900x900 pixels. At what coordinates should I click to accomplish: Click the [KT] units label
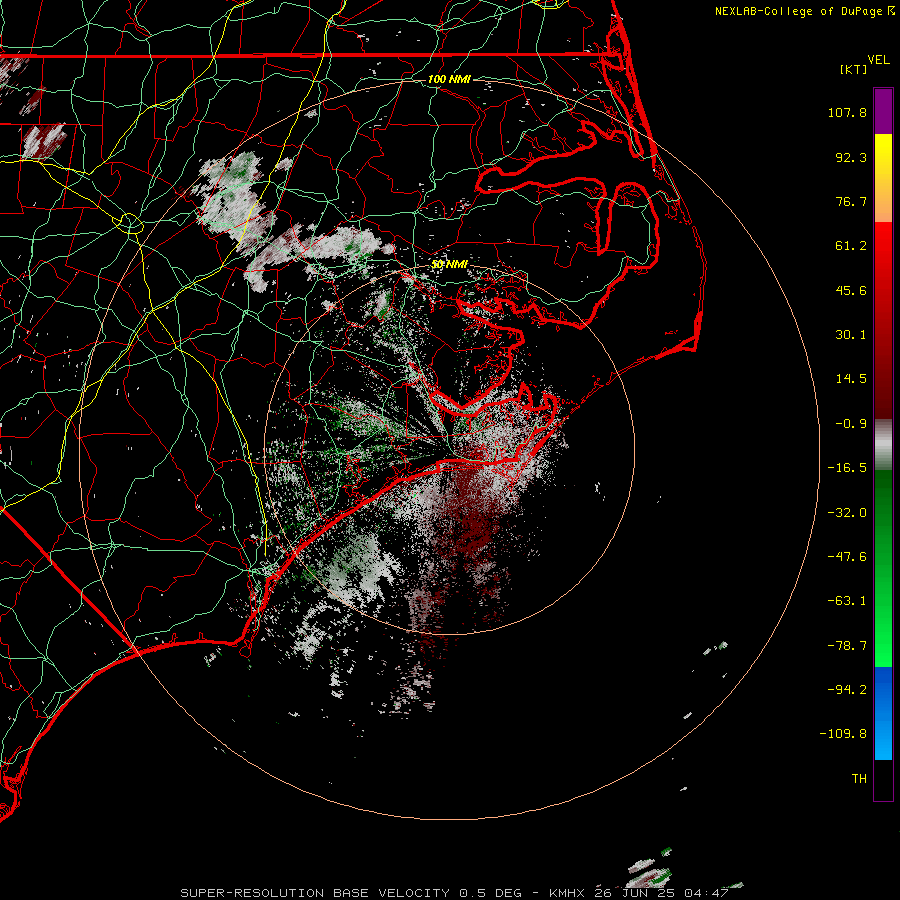(x=854, y=69)
